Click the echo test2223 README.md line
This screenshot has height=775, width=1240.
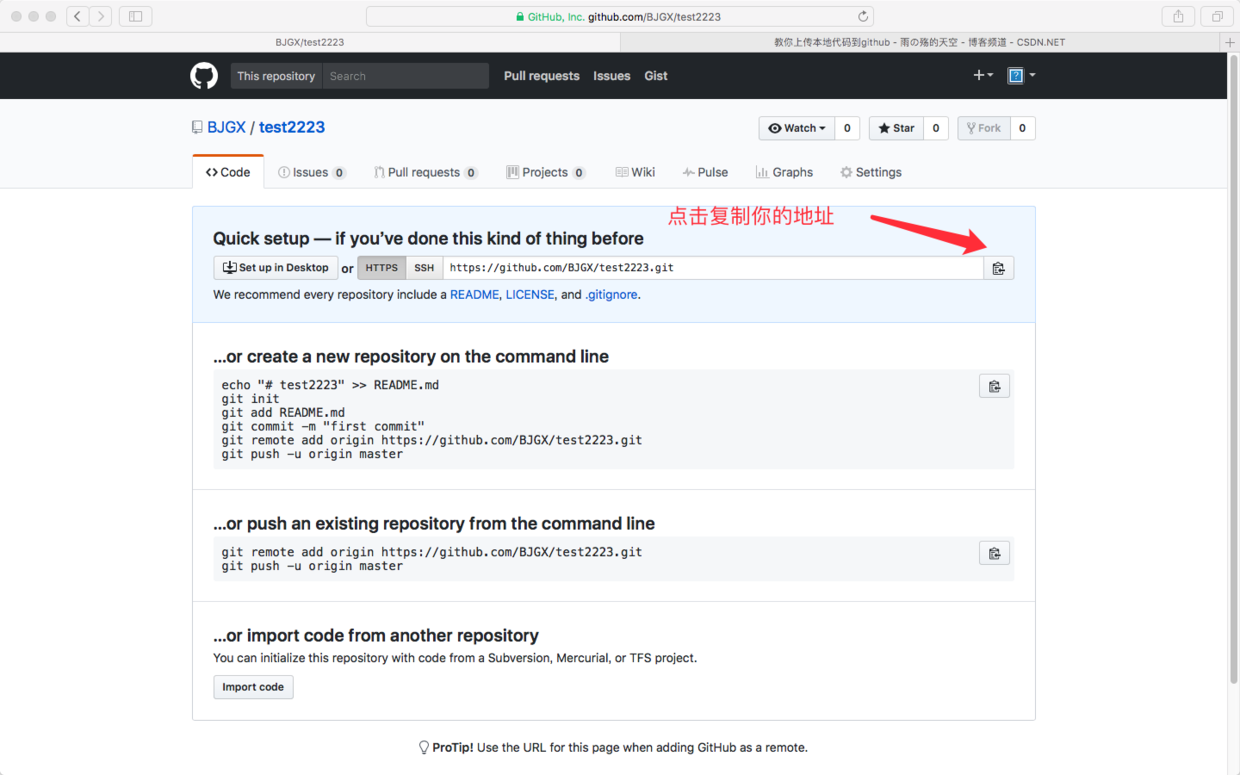[x=330, y=385]
